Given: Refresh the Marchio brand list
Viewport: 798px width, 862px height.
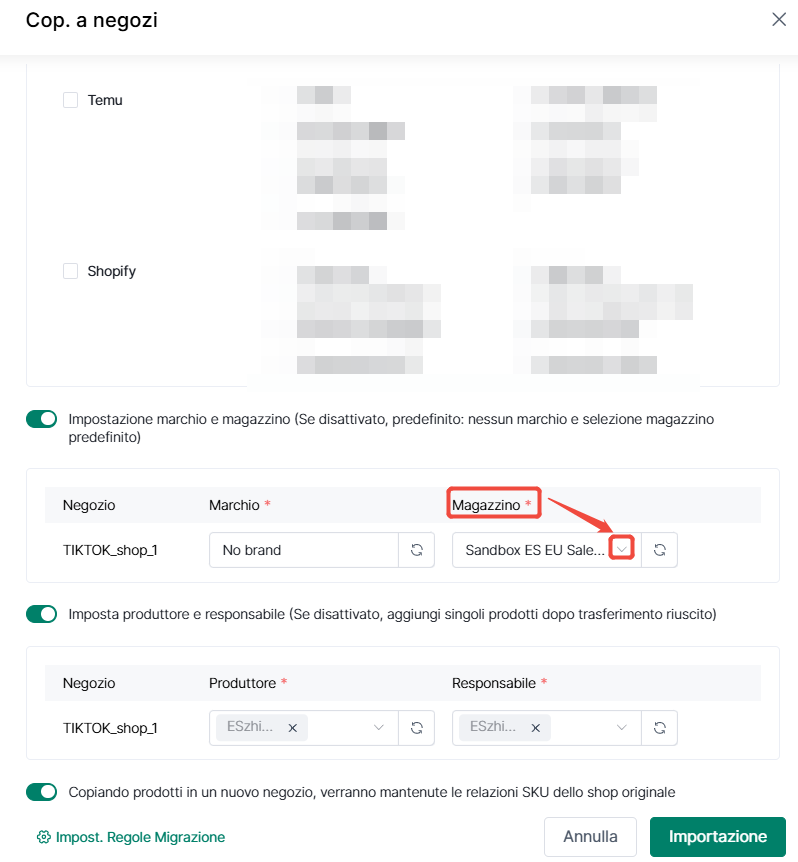Looking at the screenshot, I should coord(417,550).
